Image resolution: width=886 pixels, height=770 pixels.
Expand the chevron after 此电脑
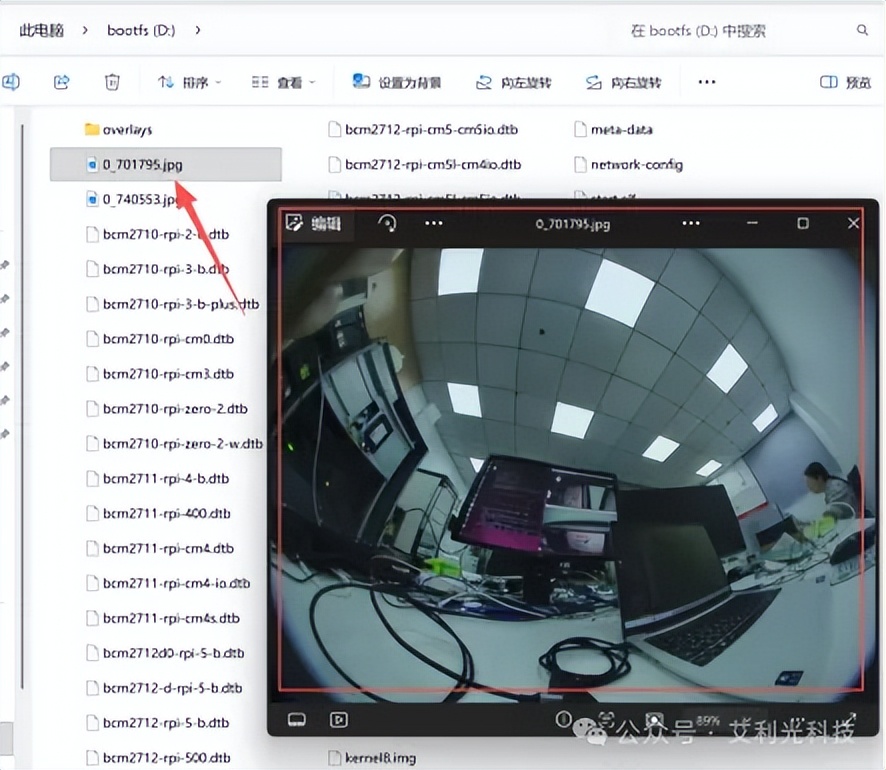point(85,30)
